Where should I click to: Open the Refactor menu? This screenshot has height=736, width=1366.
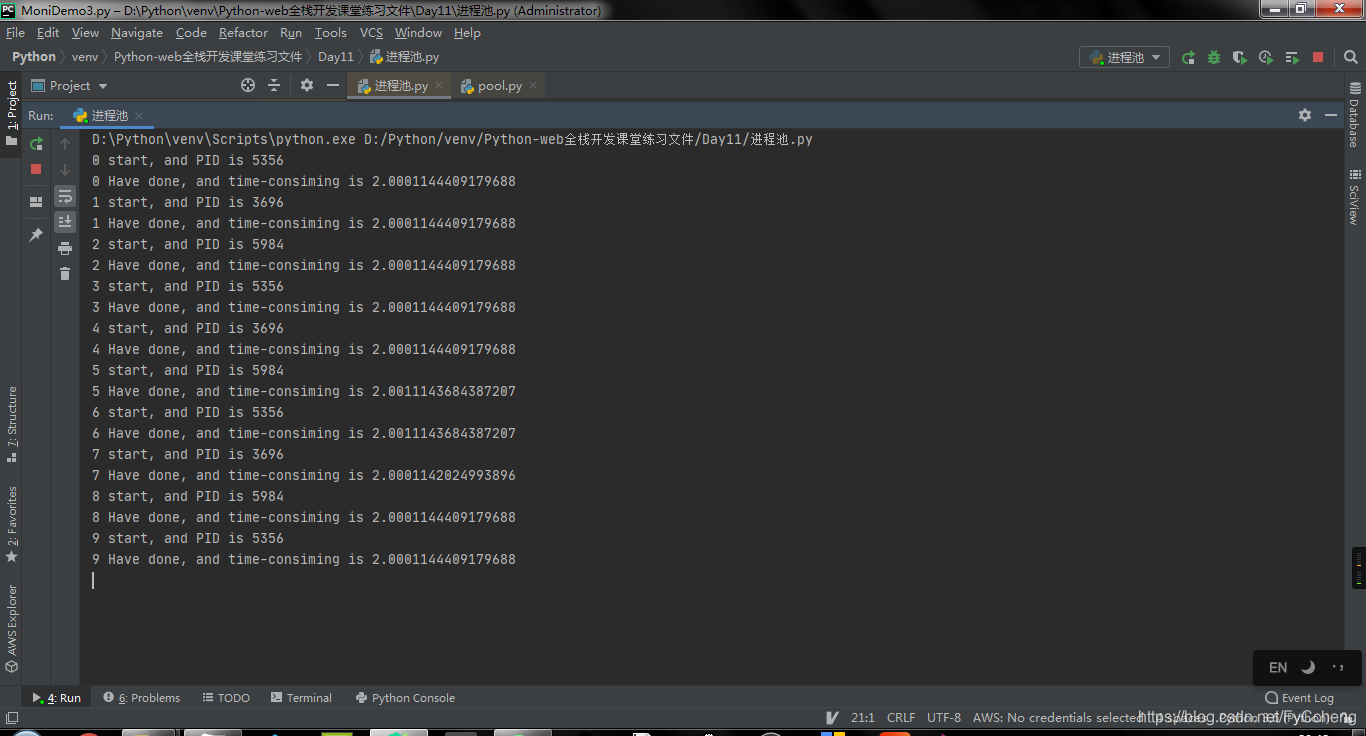click(x=243, y=33)
